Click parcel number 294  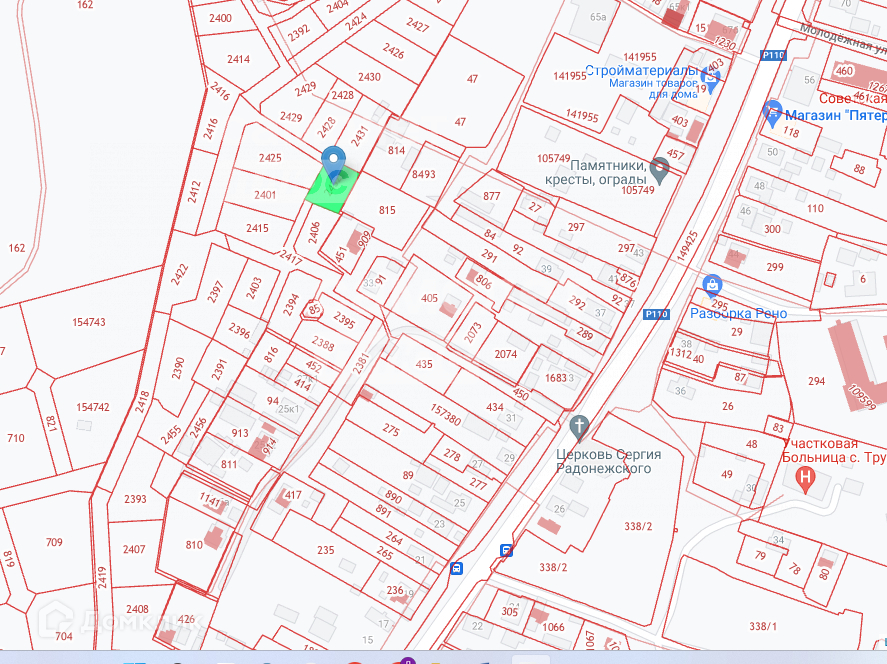point(816,381)
